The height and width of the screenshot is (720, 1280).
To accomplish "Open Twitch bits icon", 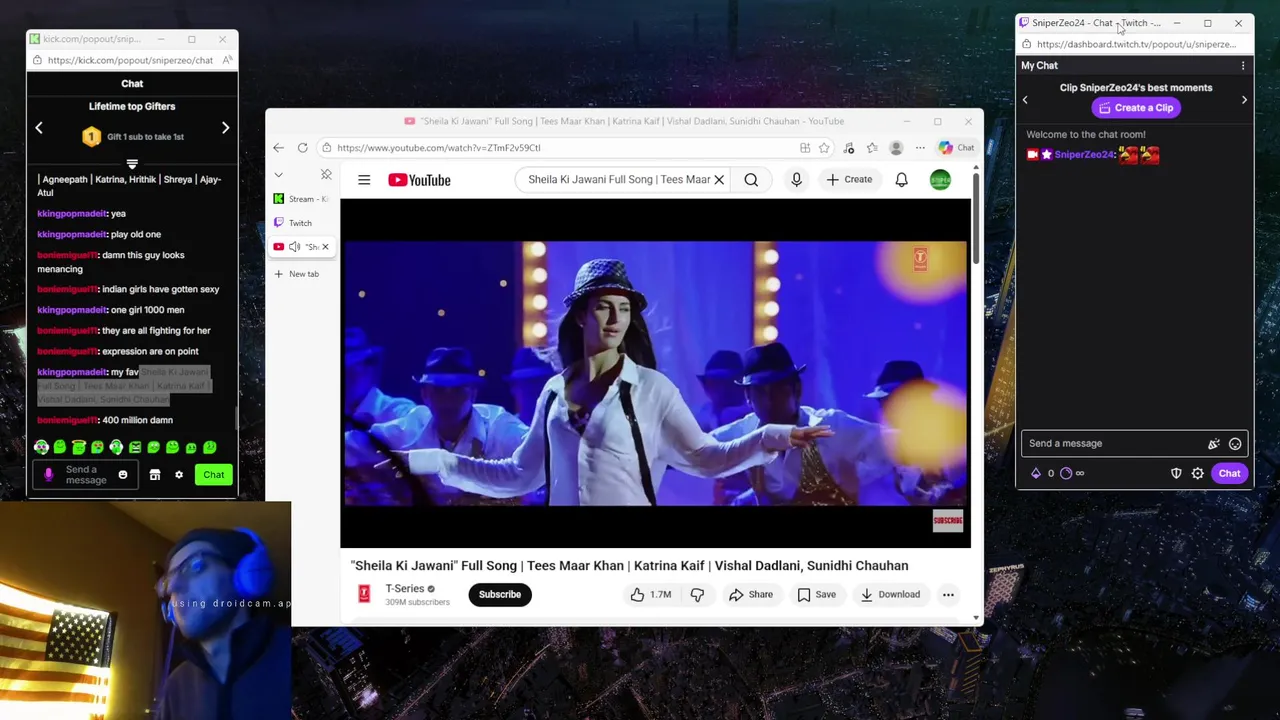I will 1036,474.
